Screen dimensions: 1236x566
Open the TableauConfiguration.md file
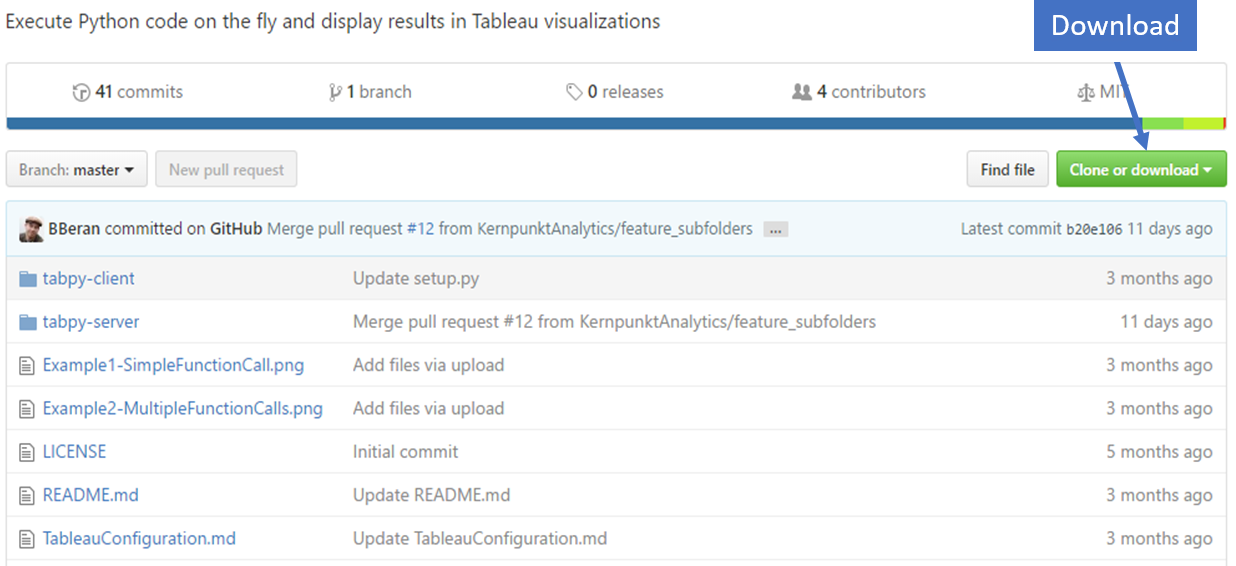click(x=139, y=538)
